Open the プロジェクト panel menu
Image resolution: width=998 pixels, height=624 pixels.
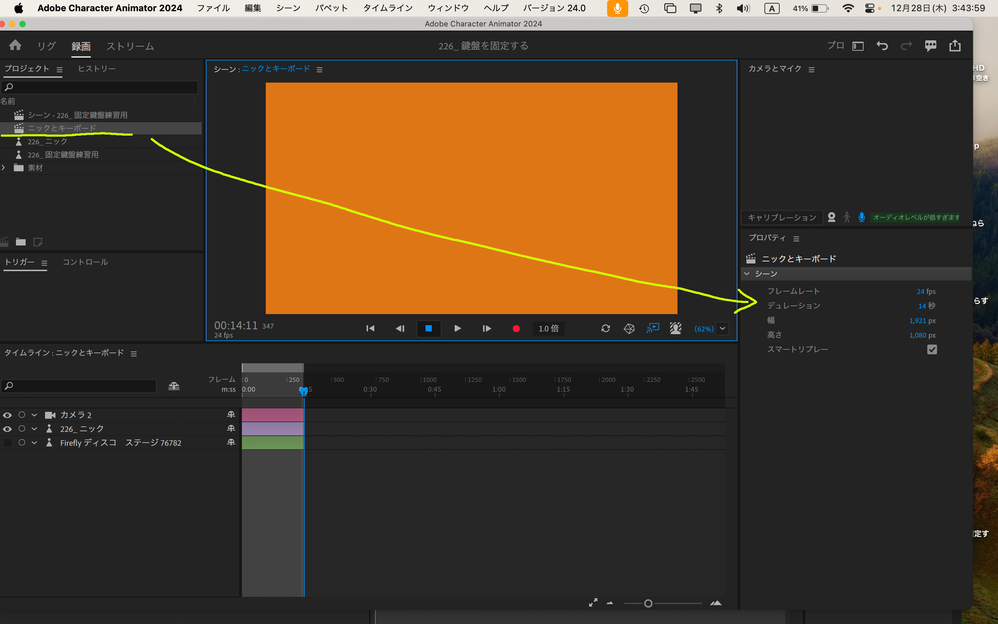[59, 69]
